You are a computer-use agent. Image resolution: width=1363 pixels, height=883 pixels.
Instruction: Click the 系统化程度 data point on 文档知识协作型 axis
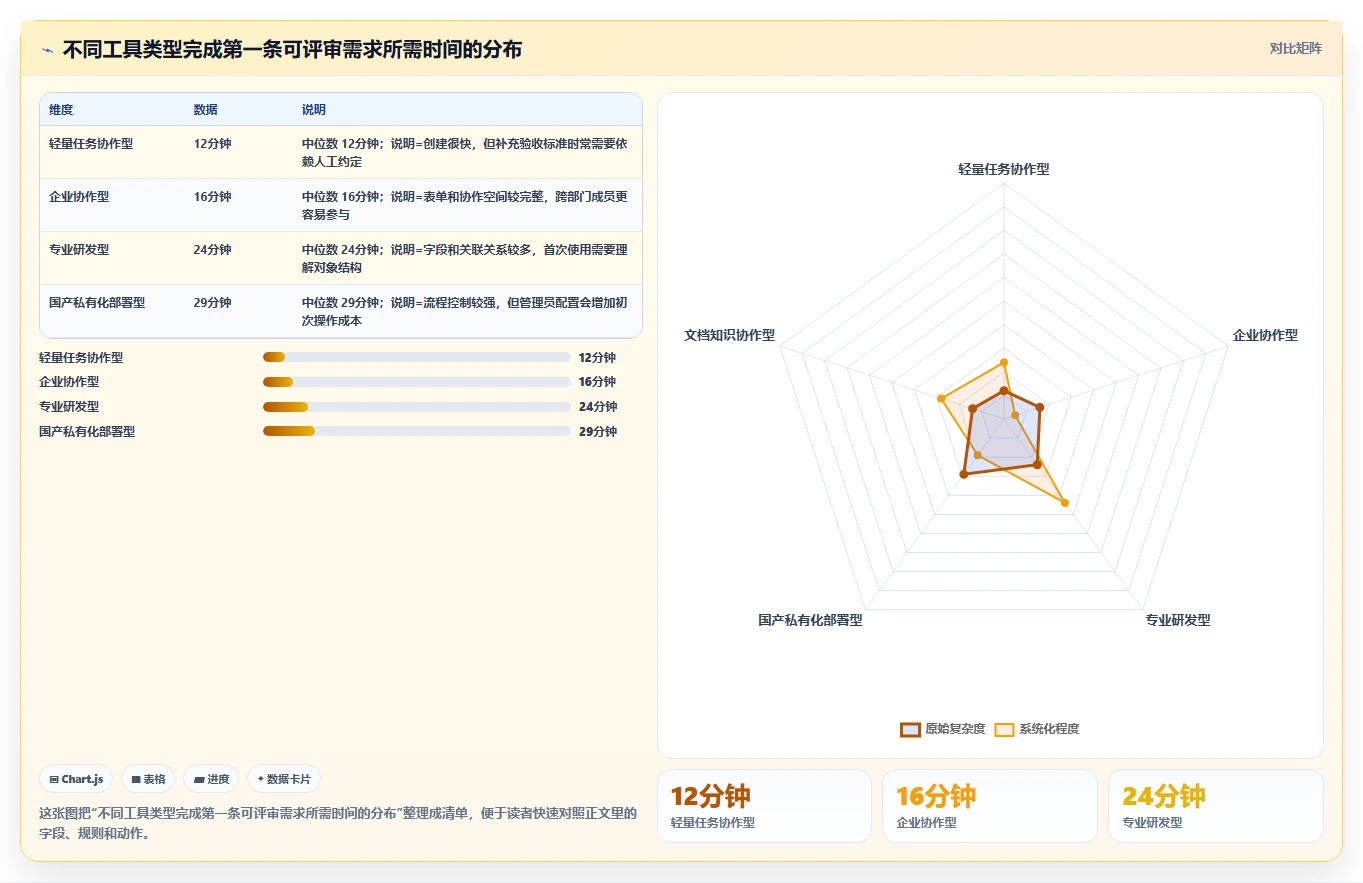[x=940, y=399]
